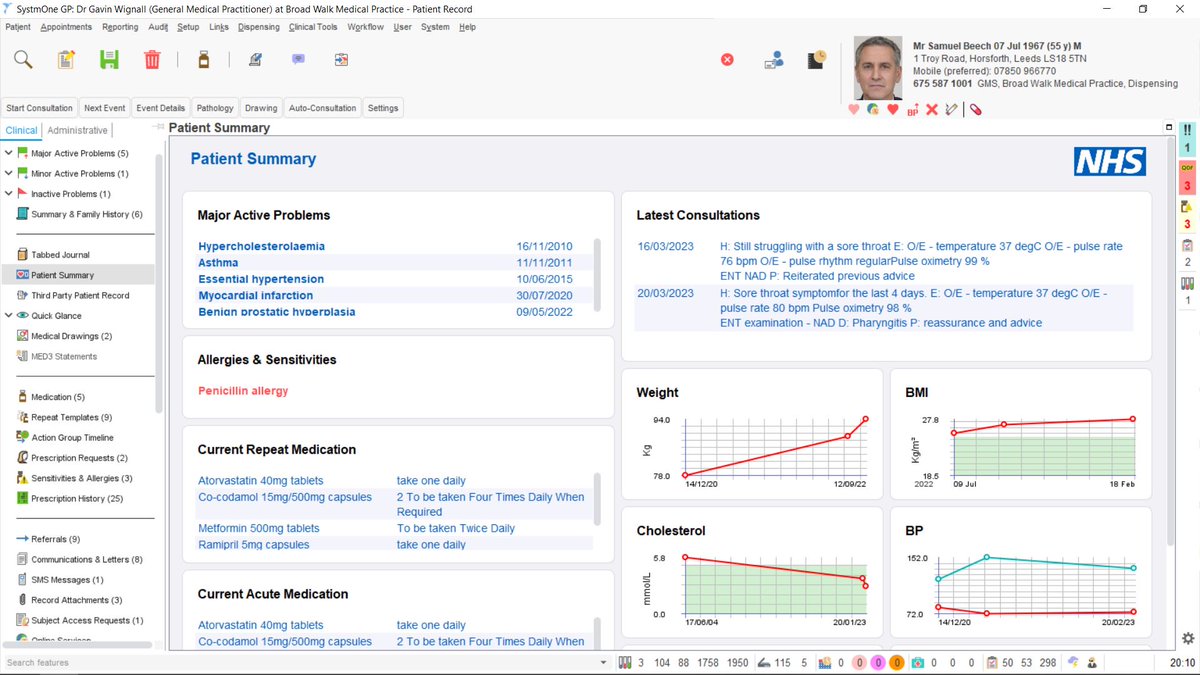
Task: Click the BP blood pressure indicator icon
Action: point(912,110)
